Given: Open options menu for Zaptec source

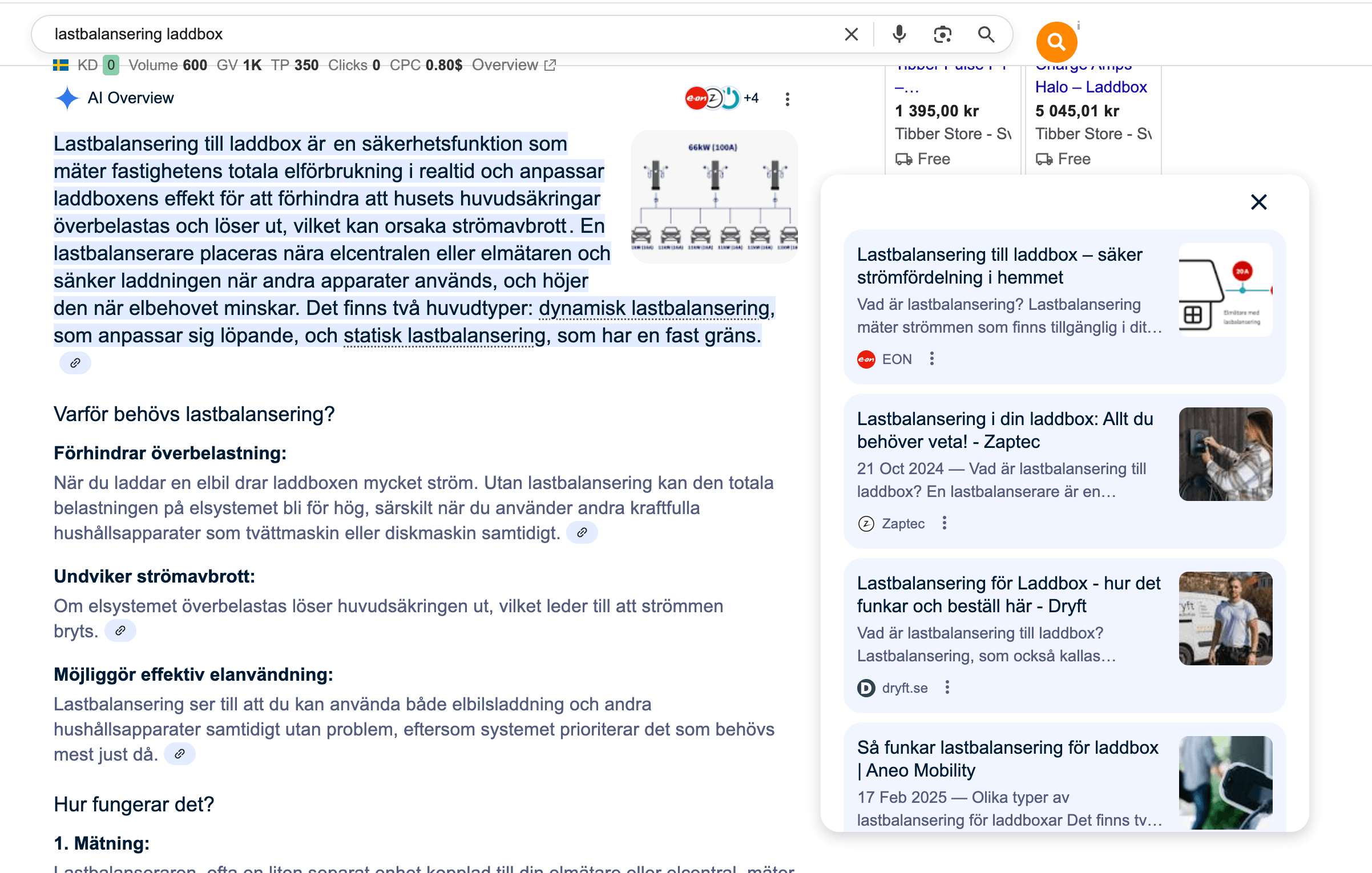Looking at the screenshot, I should [945, 523].
